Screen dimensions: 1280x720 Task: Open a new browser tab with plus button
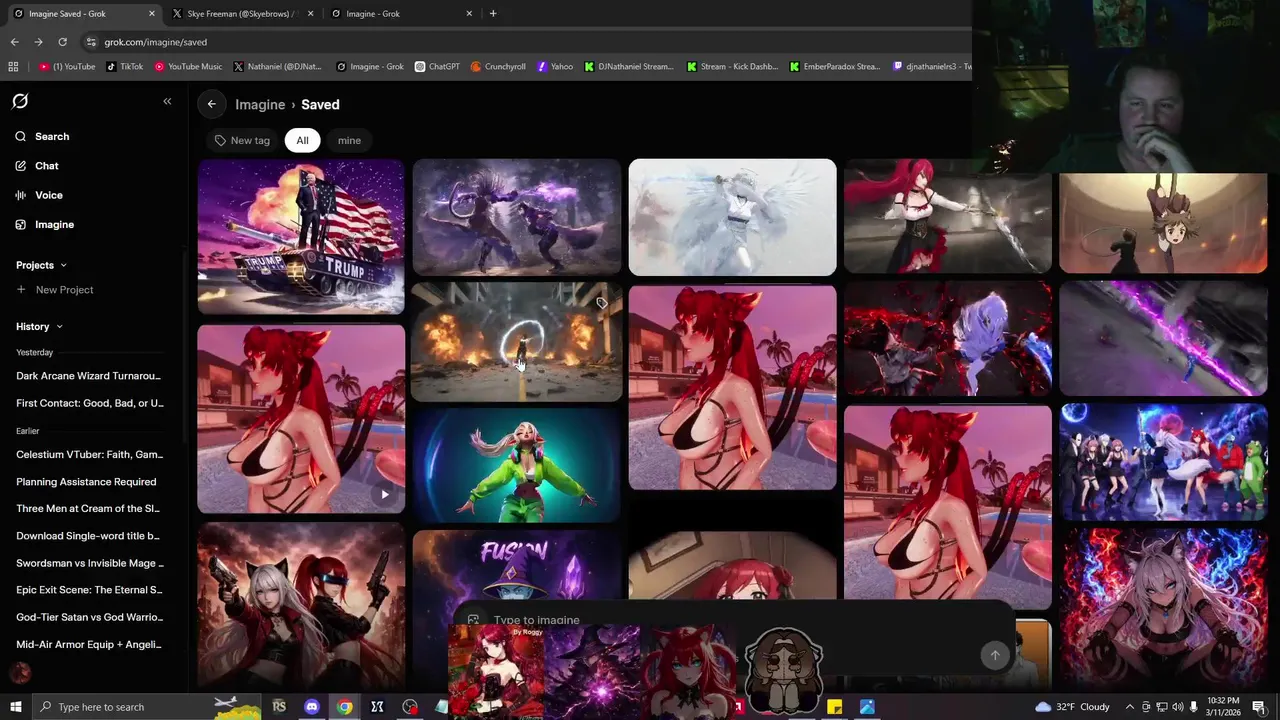point(493,14)
